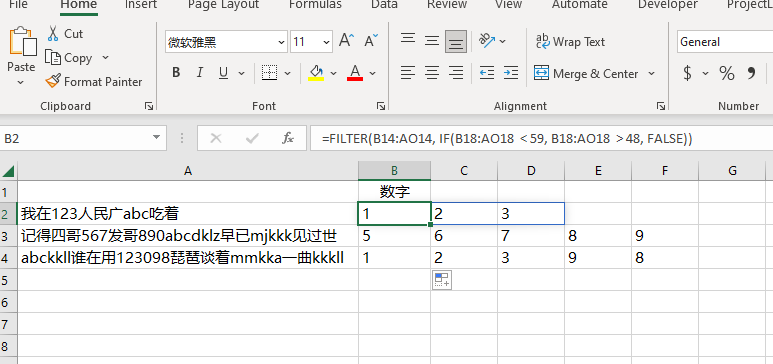Open Alignment settings dialog launcher
This screenshot has width=773, height=364.
661,106
